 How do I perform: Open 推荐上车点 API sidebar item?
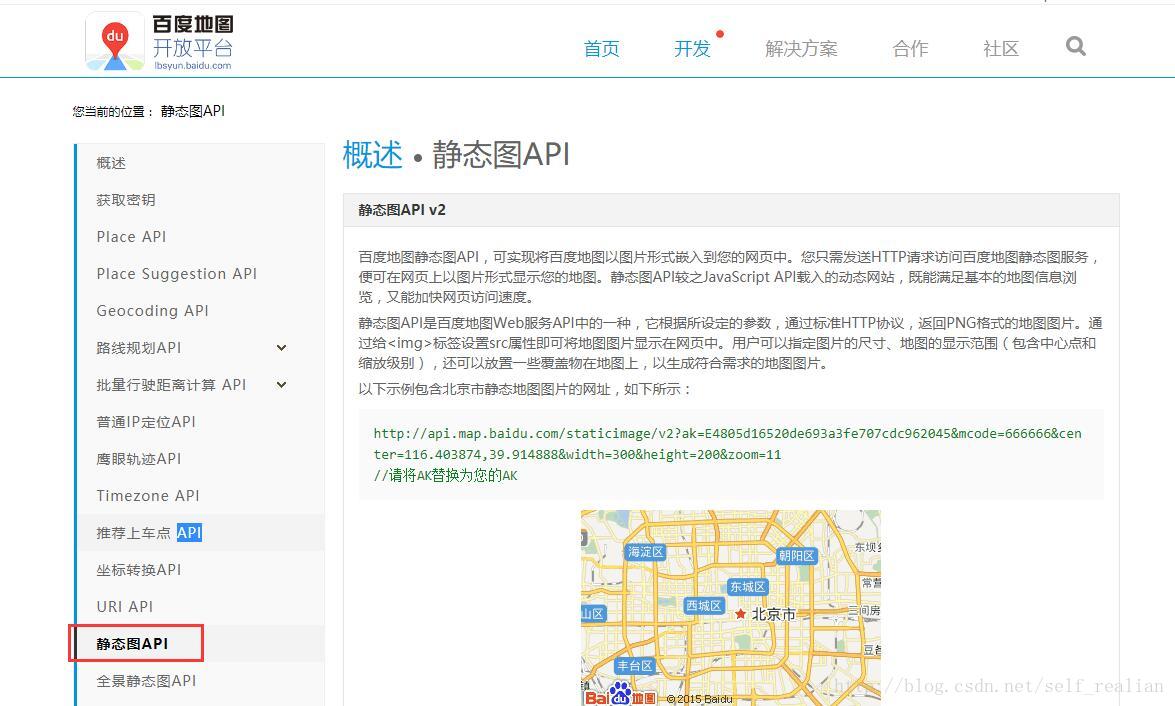coord(149,533)
